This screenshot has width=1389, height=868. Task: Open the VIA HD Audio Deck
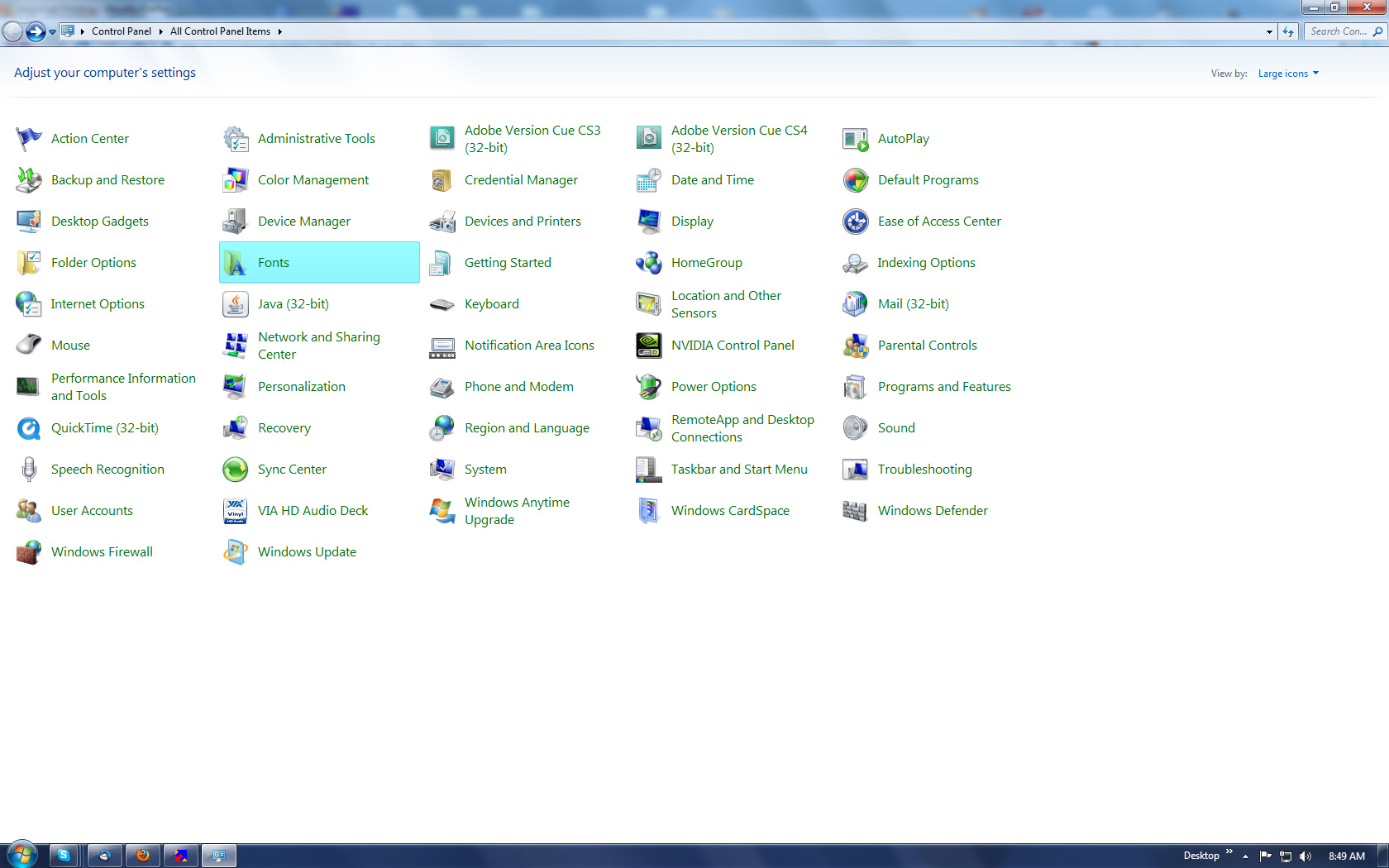tap(313, 510)
